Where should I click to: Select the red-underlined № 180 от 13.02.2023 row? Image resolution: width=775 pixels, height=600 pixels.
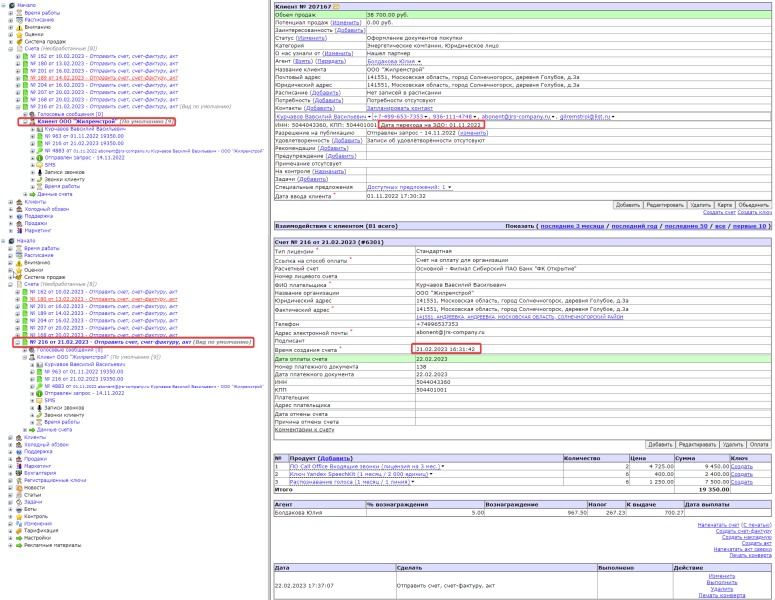coord(103,299)
